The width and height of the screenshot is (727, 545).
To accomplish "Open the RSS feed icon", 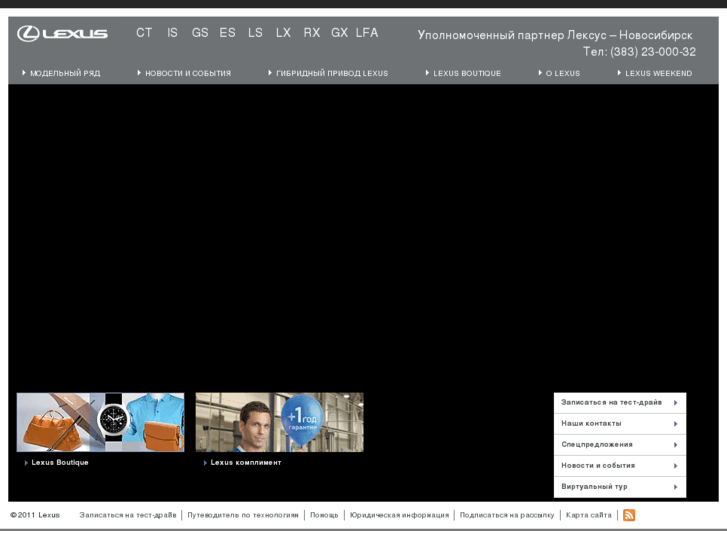I will click(x=629, y=515).
